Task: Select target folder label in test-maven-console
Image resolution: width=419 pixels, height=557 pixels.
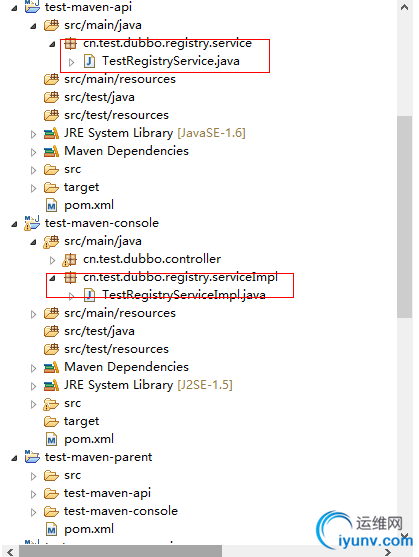Action: coord(82,422)
